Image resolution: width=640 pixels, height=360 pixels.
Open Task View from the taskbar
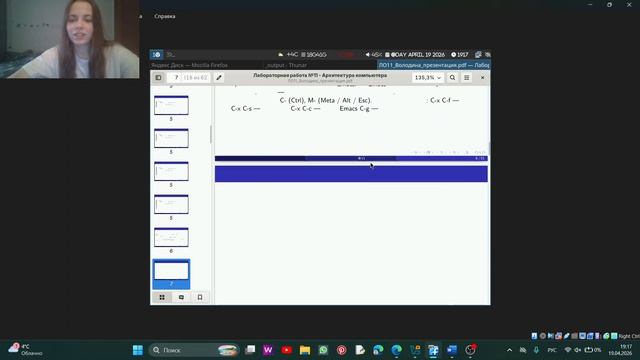(x=250, y=350)
